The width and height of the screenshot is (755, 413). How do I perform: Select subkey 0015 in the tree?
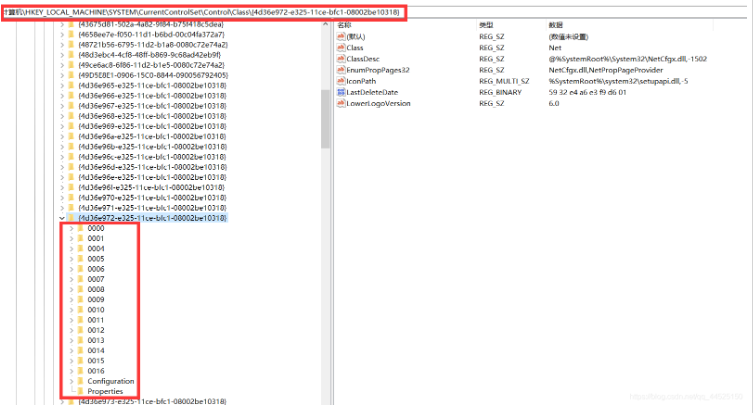pos(96,361)
